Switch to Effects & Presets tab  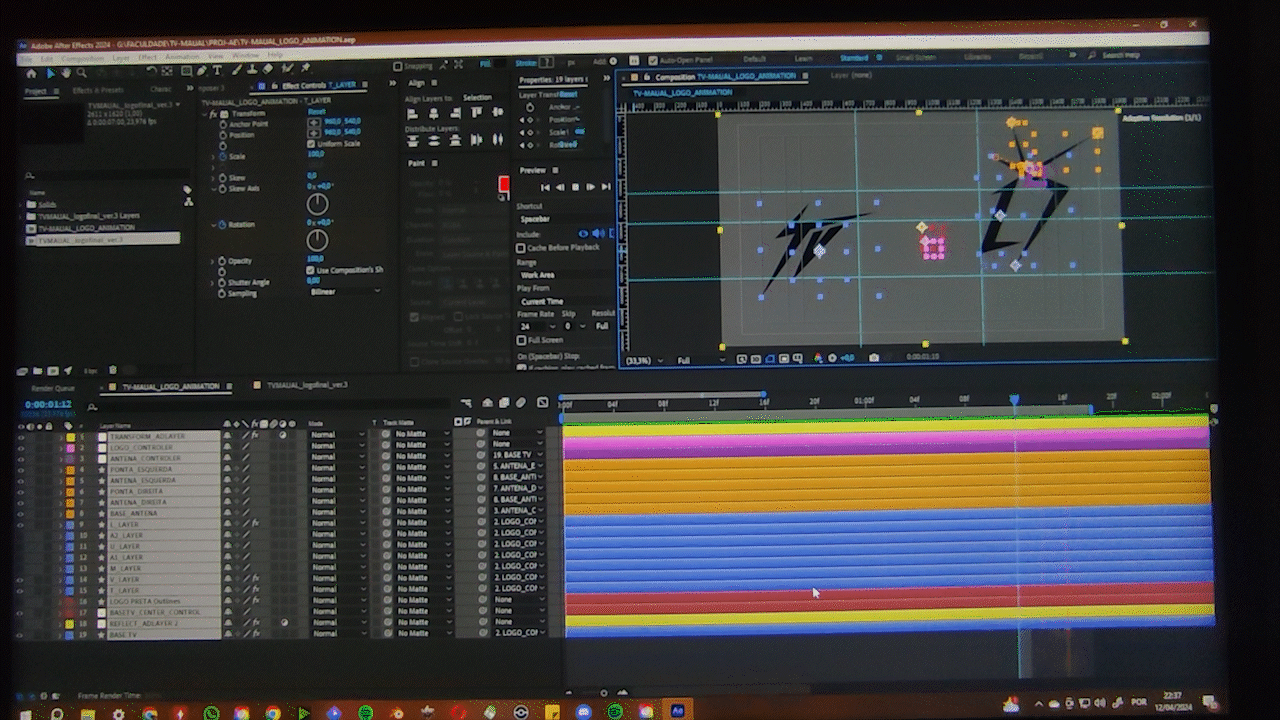pos(98,90)
